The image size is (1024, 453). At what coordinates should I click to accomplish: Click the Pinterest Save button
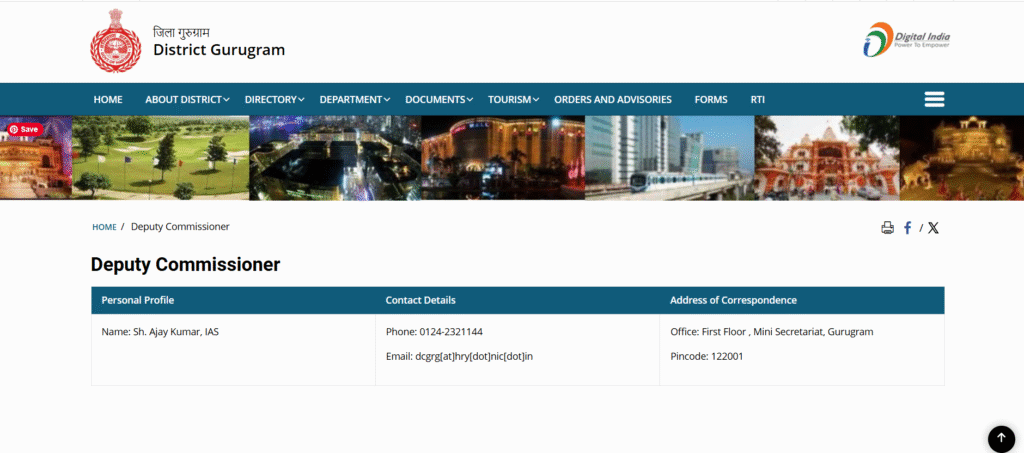click(24, 129)
